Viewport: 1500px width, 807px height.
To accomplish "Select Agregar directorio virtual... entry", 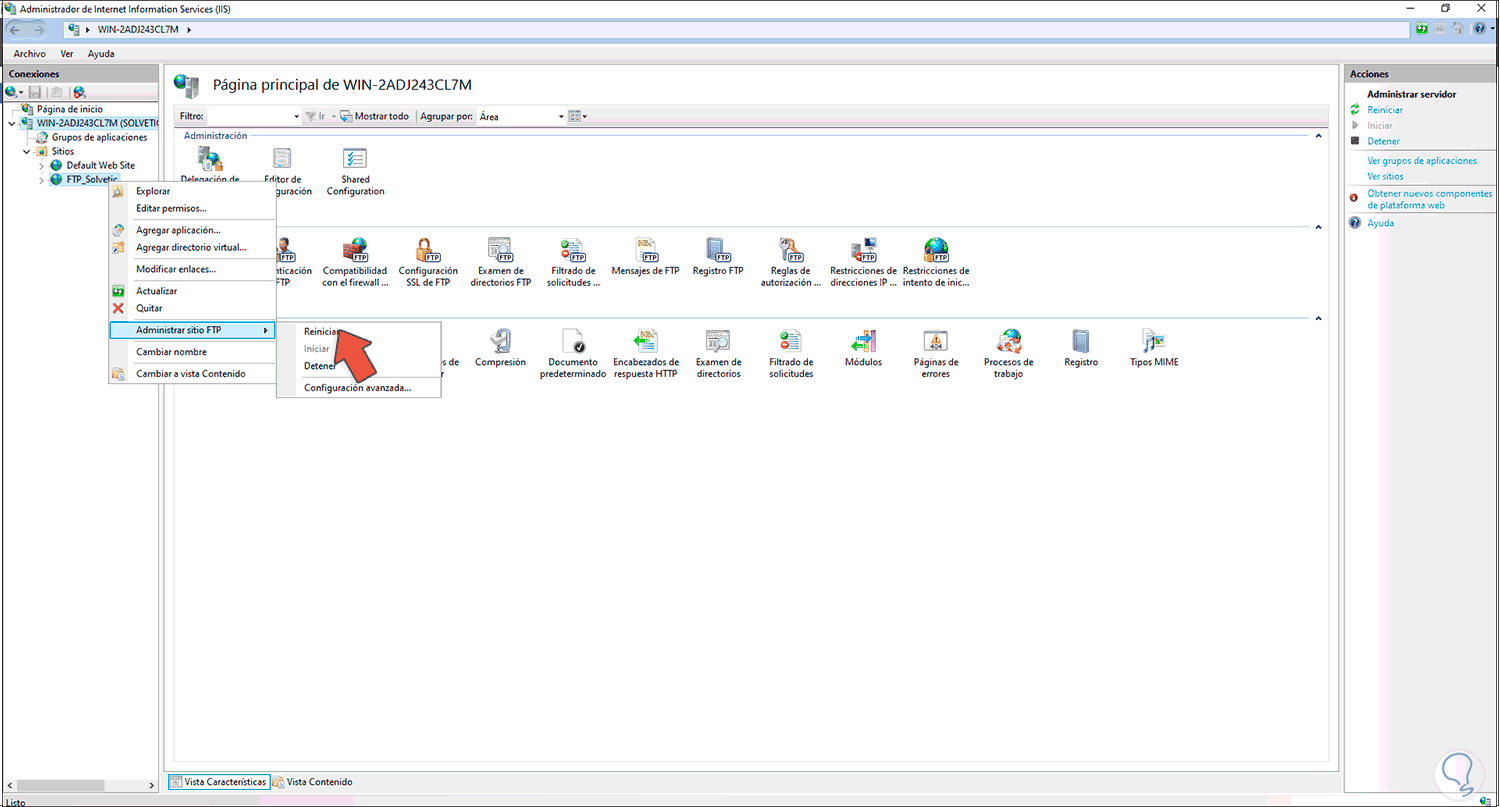I will click(192, 247).
